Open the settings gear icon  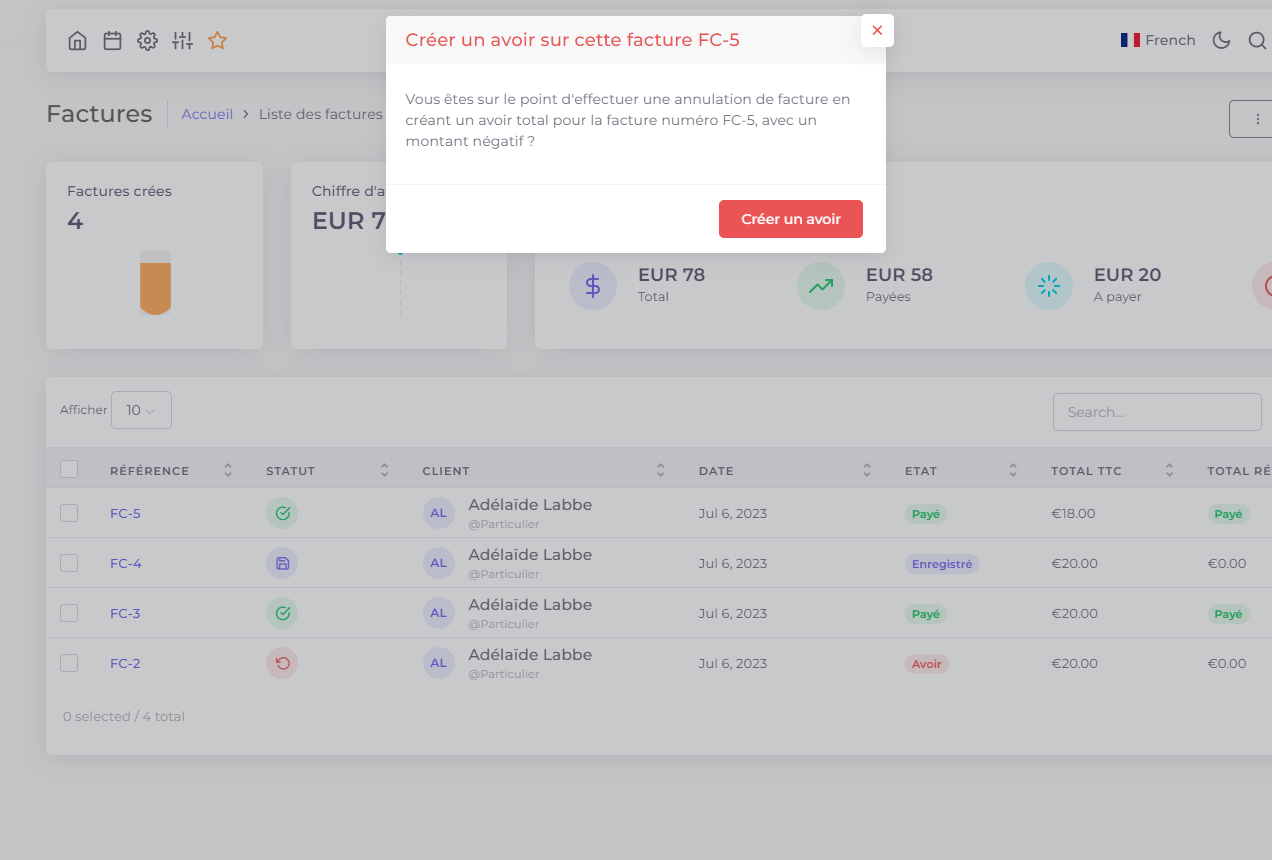(x=147, y=41)
